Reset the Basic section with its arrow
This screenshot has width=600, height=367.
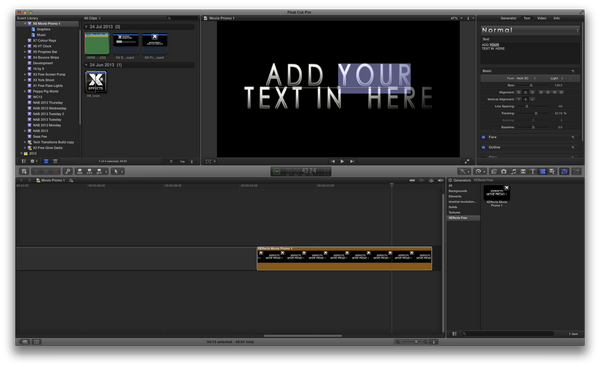pyautogui.click(x=573, y=71)
